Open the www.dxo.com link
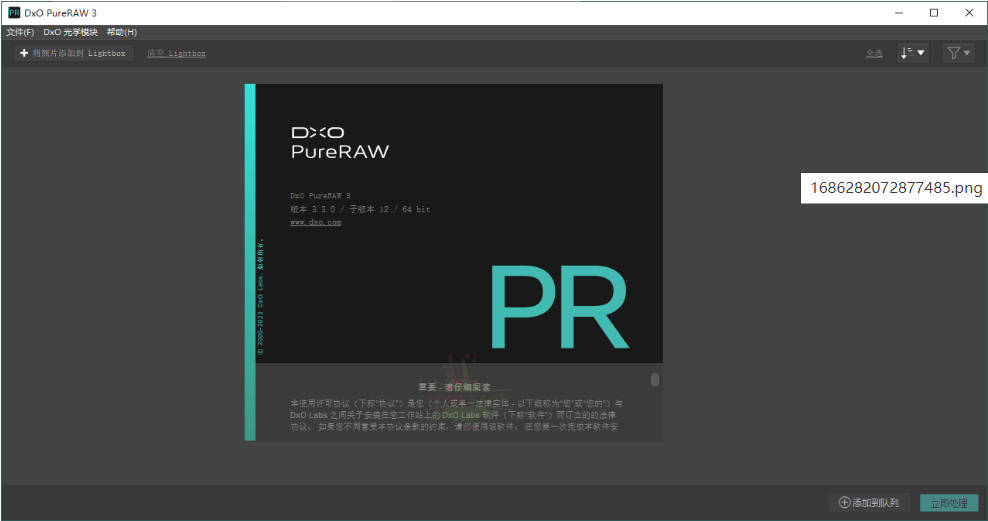Image resolution: width=988 pixels, height=521 pixels. click(x=316, y=222)
